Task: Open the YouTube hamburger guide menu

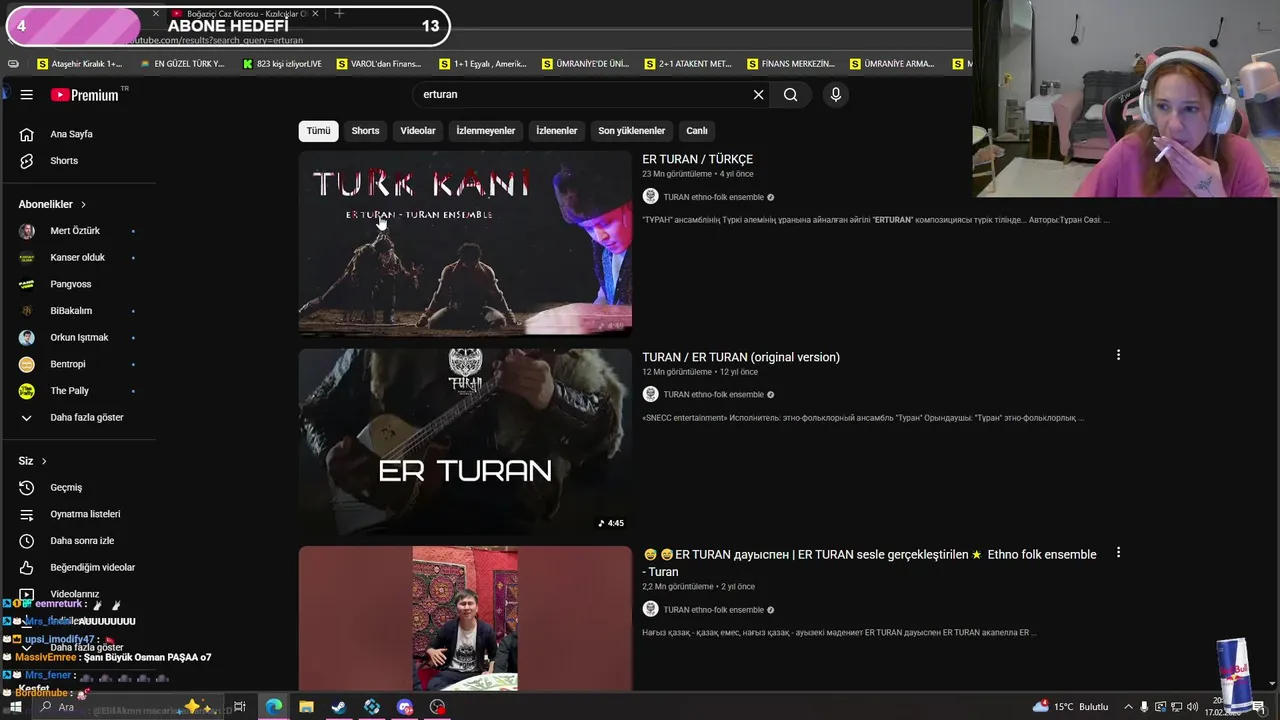Action: tap(27, 95)
